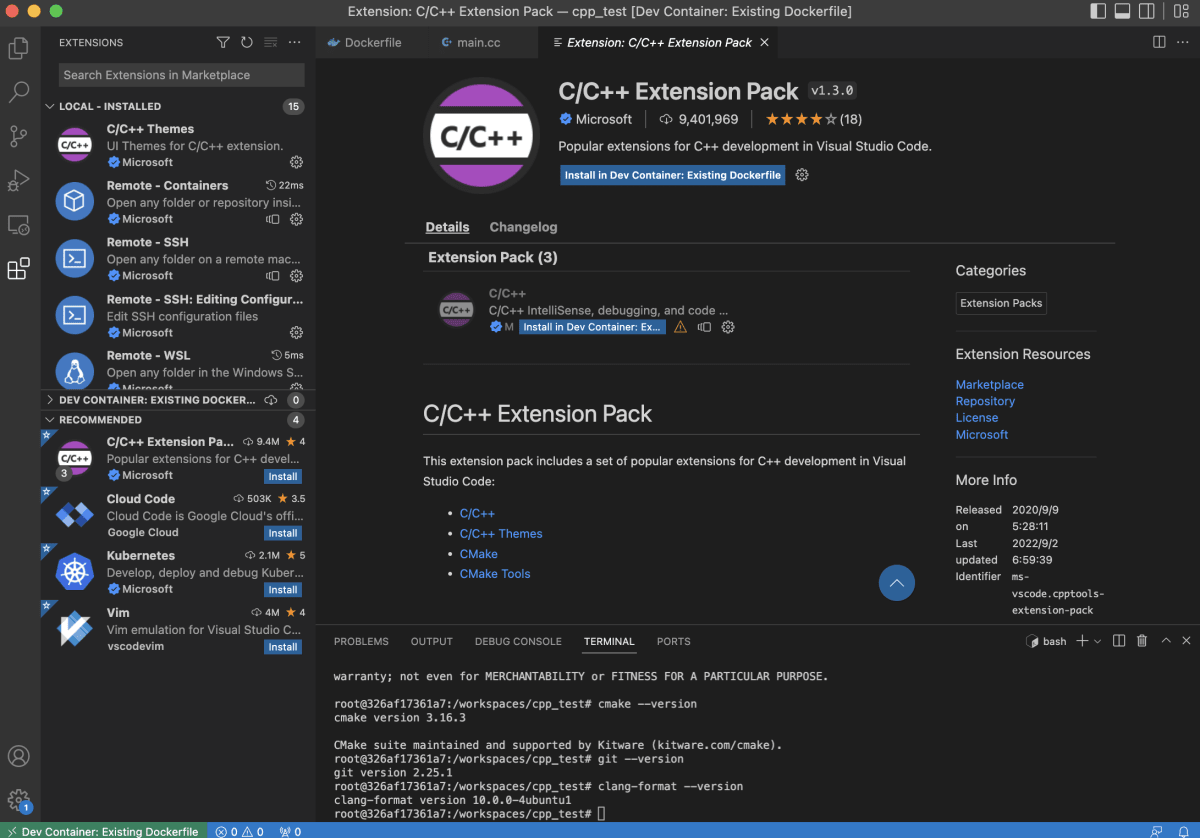1200x838 pixels.
Task: Open Extensions panel more actions menu
Action: pyautogui.click(x=294, y=42)
